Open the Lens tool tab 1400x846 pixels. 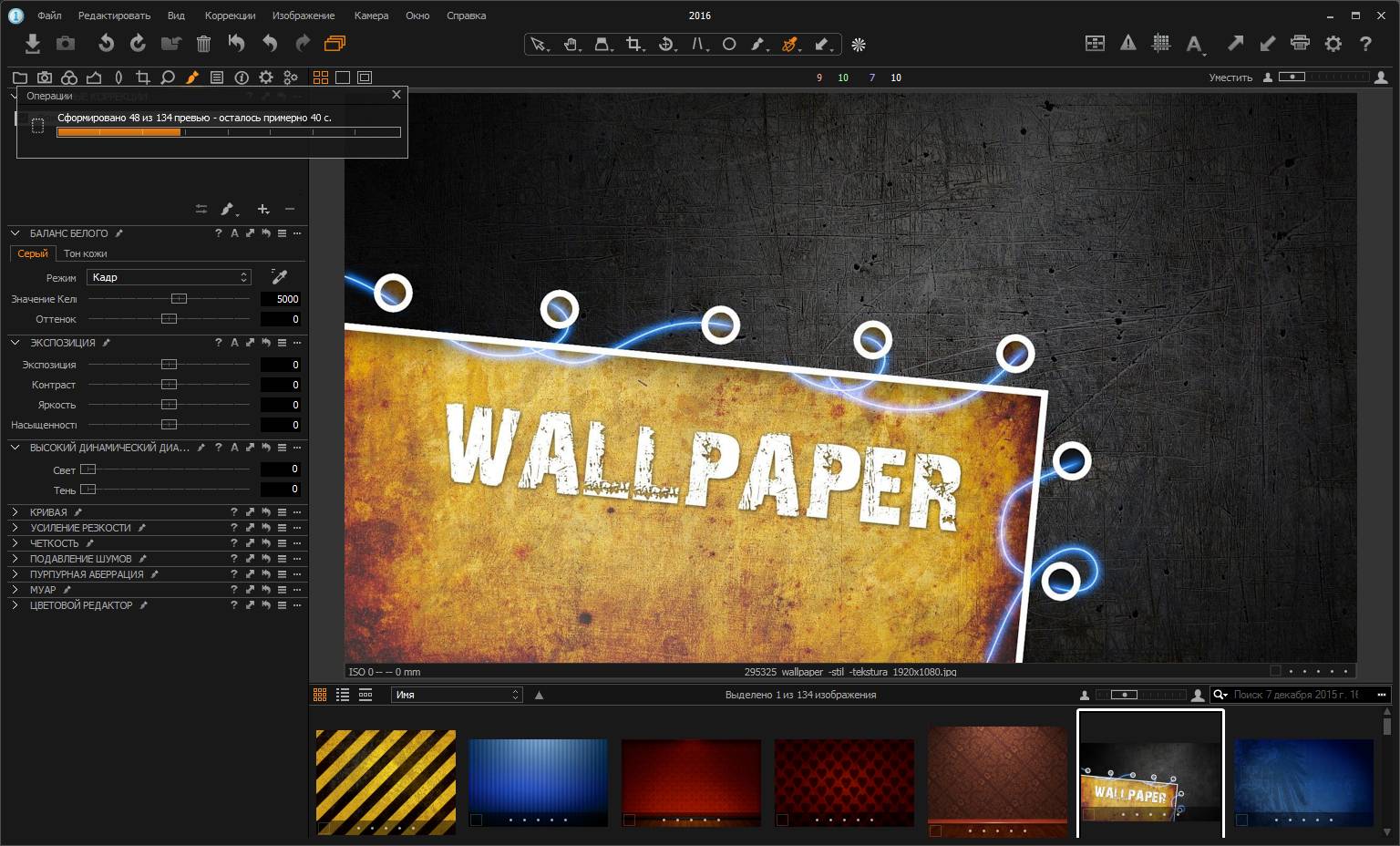pos(118,77)
